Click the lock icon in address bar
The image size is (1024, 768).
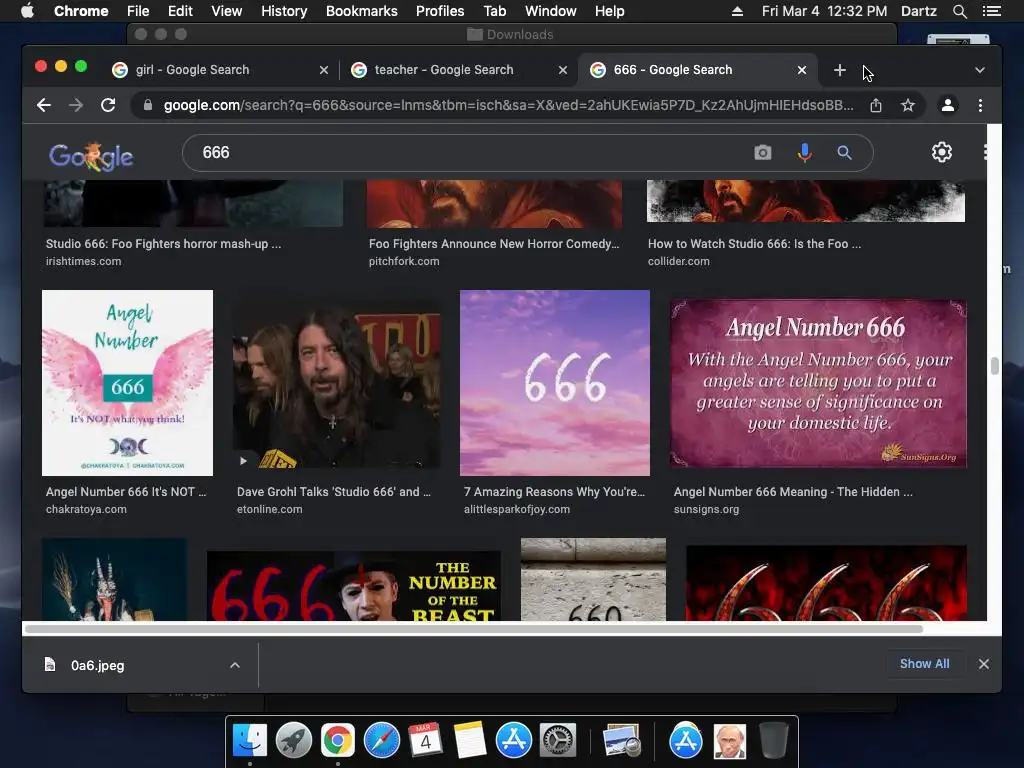(x=148, y=105)
